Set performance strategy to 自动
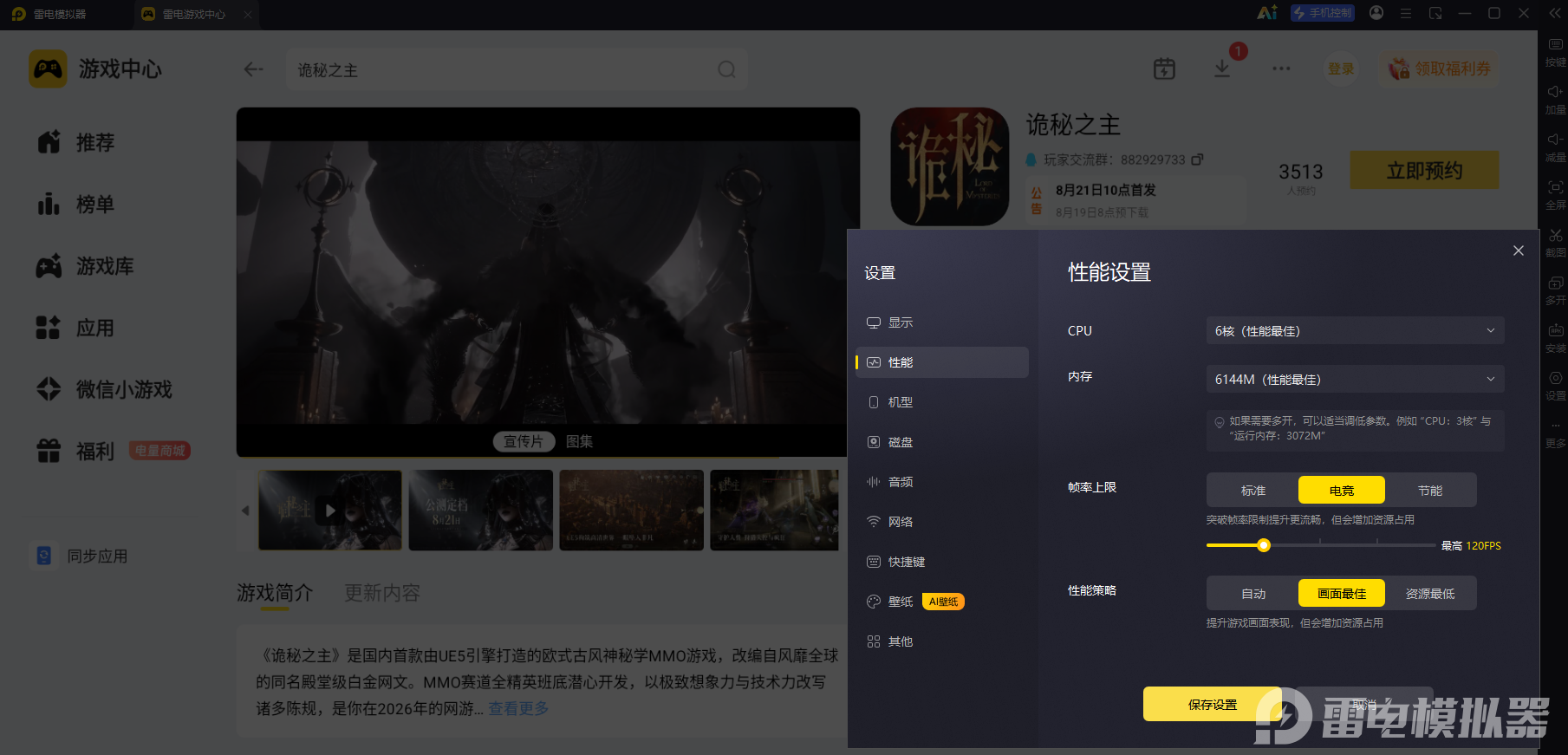The image size is (1568, 755). coord(1253,594)
